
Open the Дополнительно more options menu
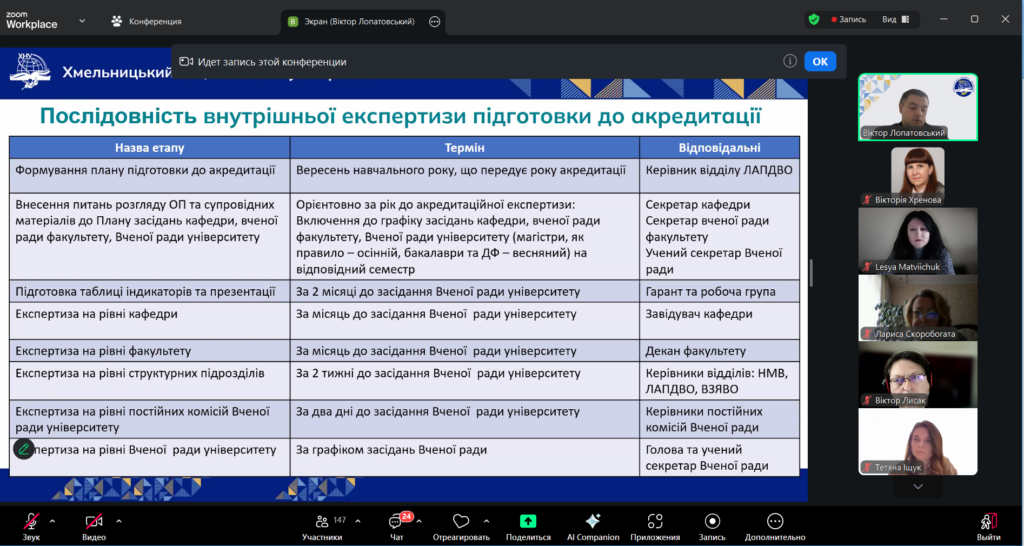pos(775,521)
